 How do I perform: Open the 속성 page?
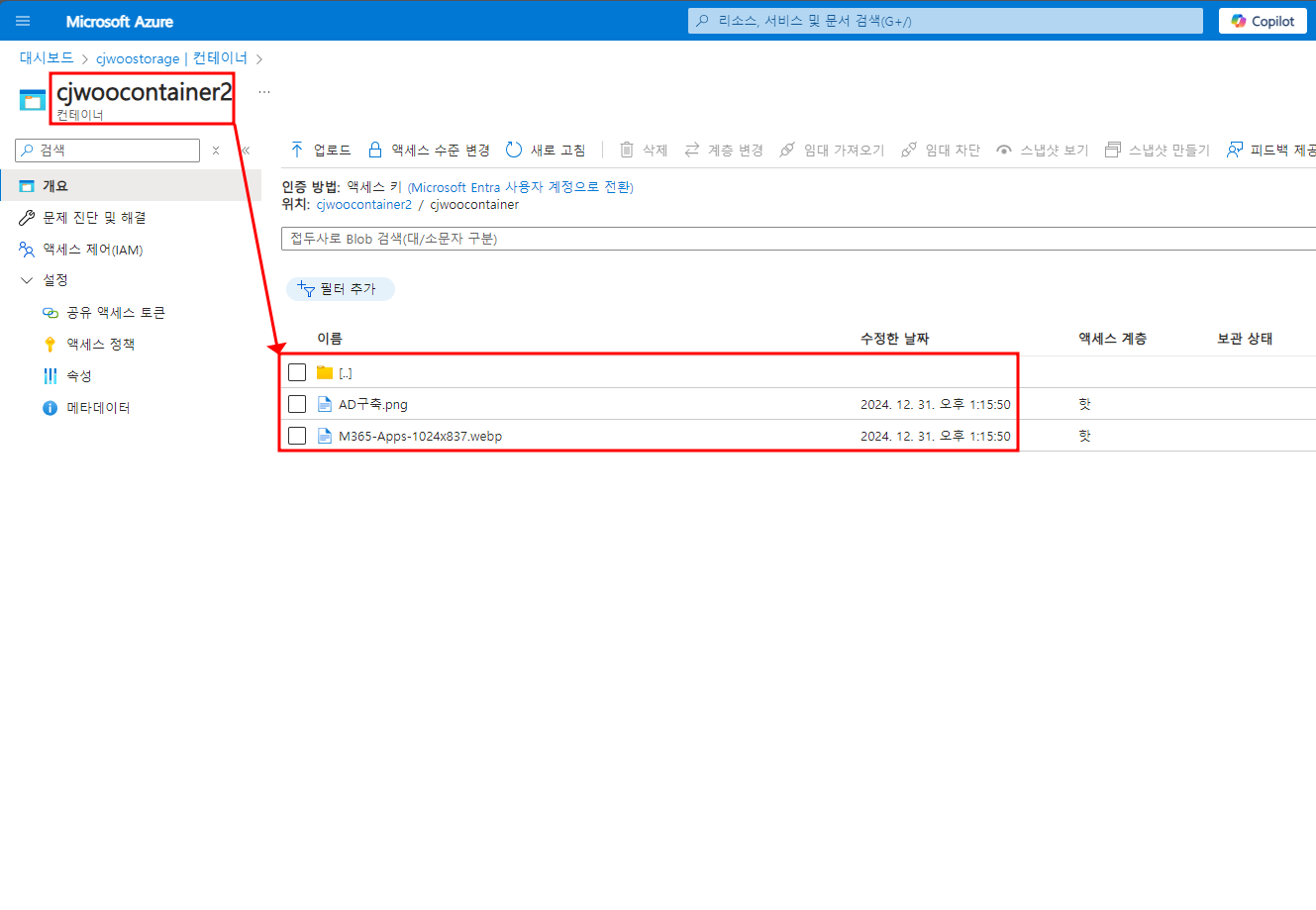(79, 376)
